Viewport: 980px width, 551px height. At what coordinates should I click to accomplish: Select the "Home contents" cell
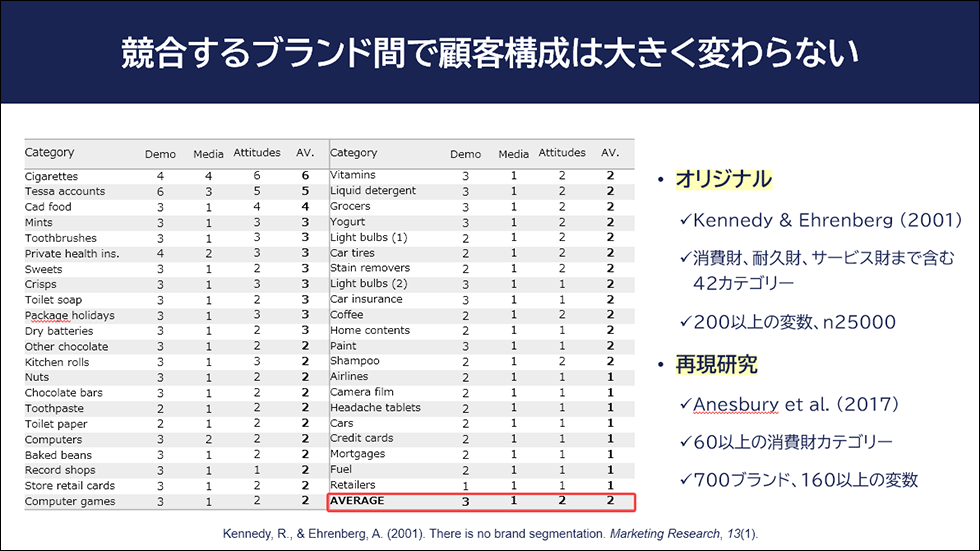[370, 330]
